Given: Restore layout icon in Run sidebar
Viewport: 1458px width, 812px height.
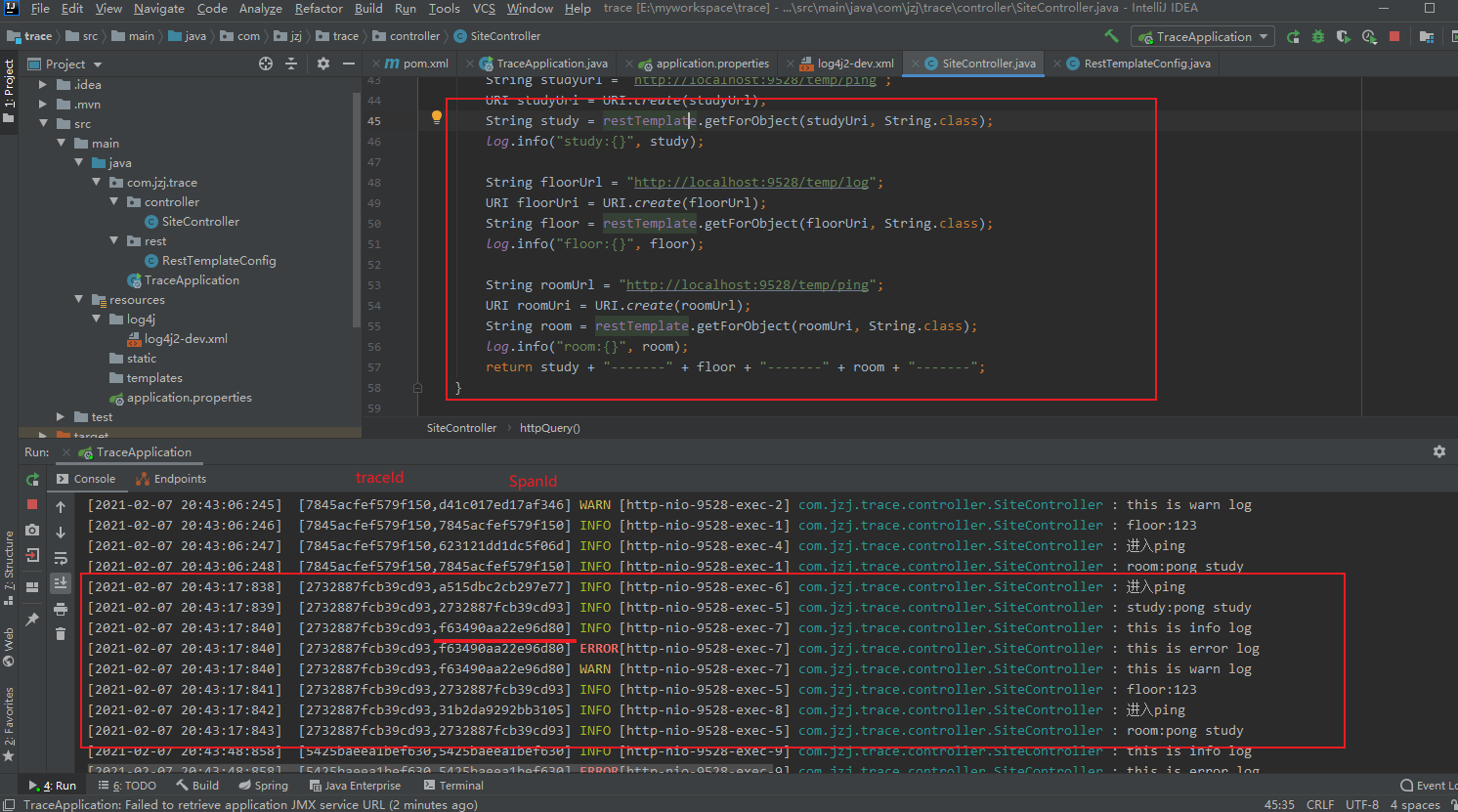Looking at the screenshot, I should tap(32, 586).
